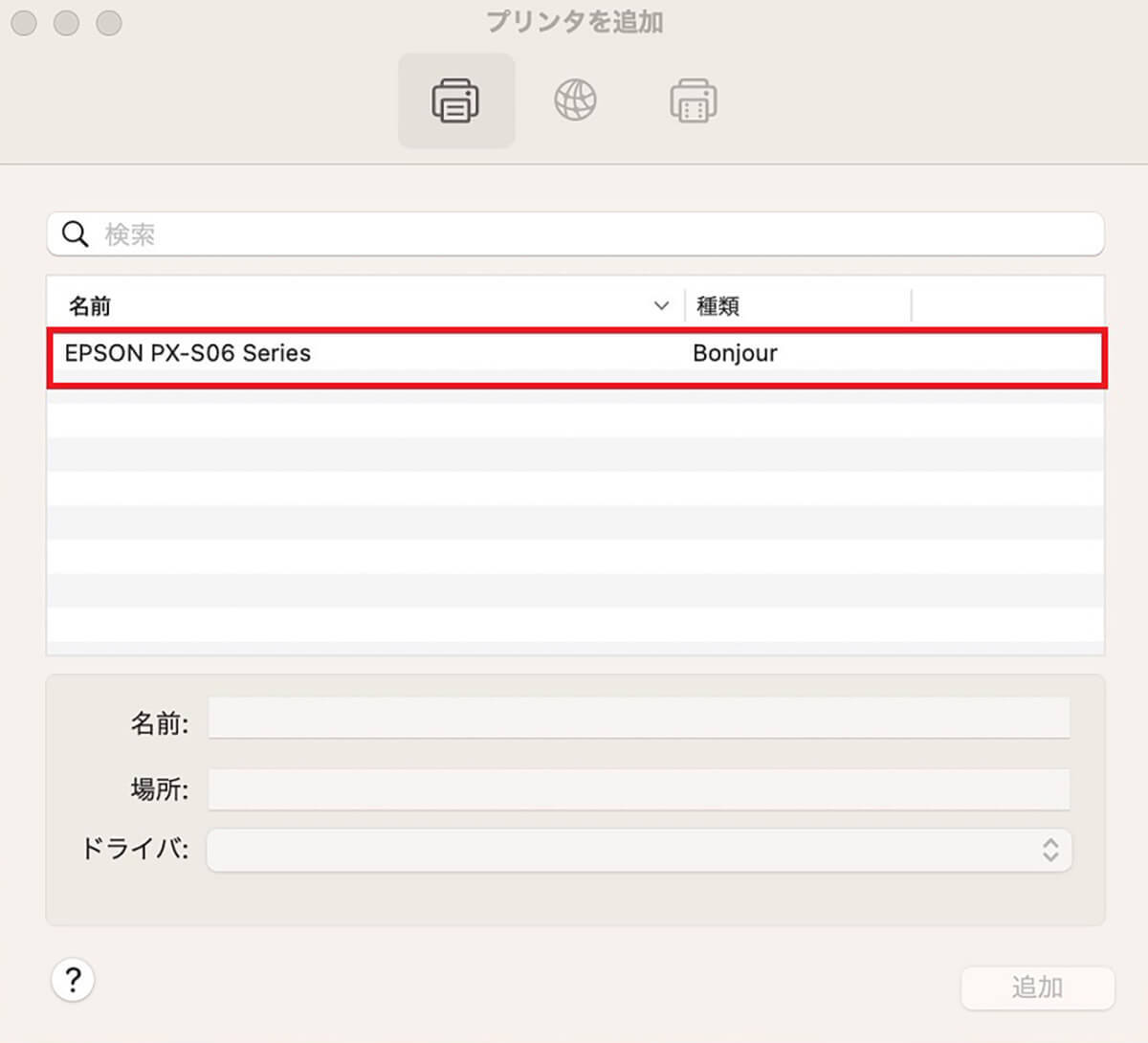Close the プリンタを追加 window
The width and height of the screenshot is (1148, 1043).
(24, 23)
